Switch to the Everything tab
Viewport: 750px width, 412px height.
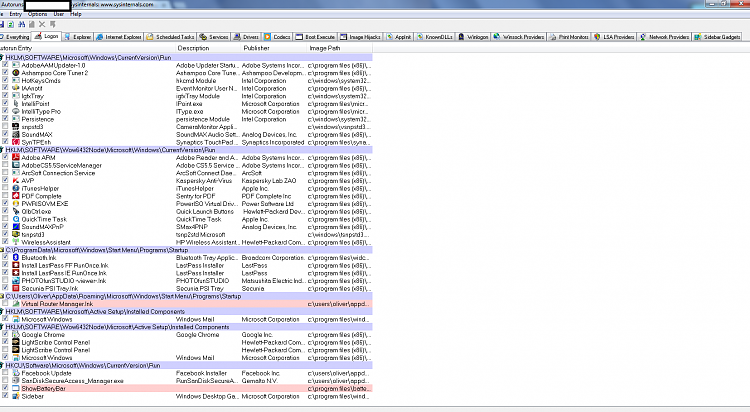tap(15, 37)
